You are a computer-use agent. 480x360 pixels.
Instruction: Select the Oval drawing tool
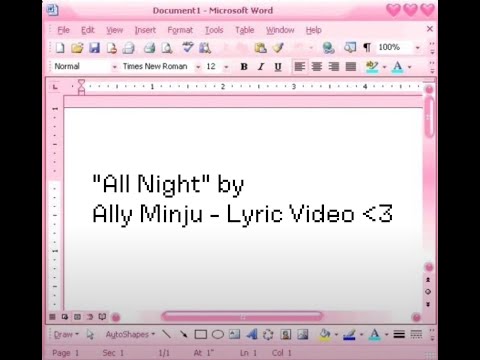pyautogui.click(x=218, y=334)
